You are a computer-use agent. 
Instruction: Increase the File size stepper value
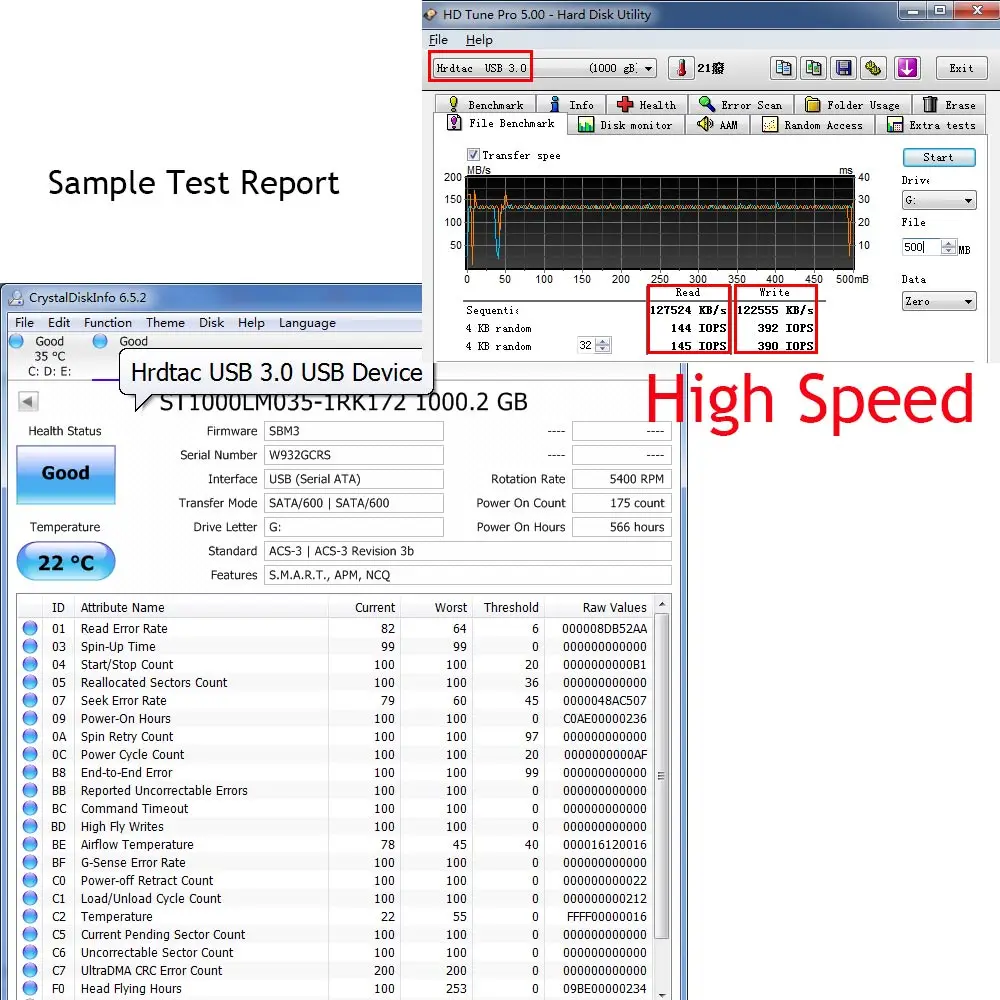tap(948, 244)
